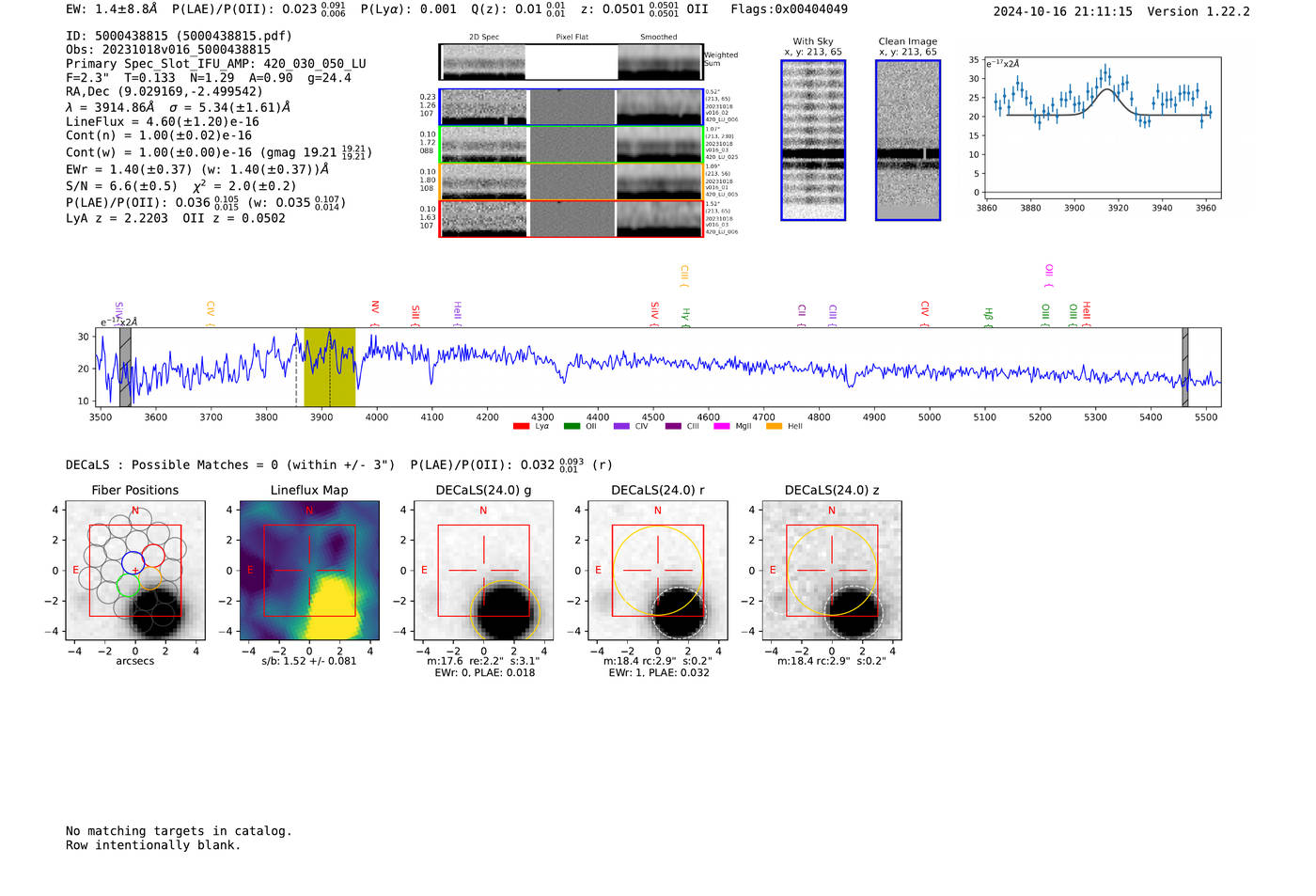Click the LineFlux = 4.60(±1.20)e-16 value
1316x896 pixels.
(163, 121)
